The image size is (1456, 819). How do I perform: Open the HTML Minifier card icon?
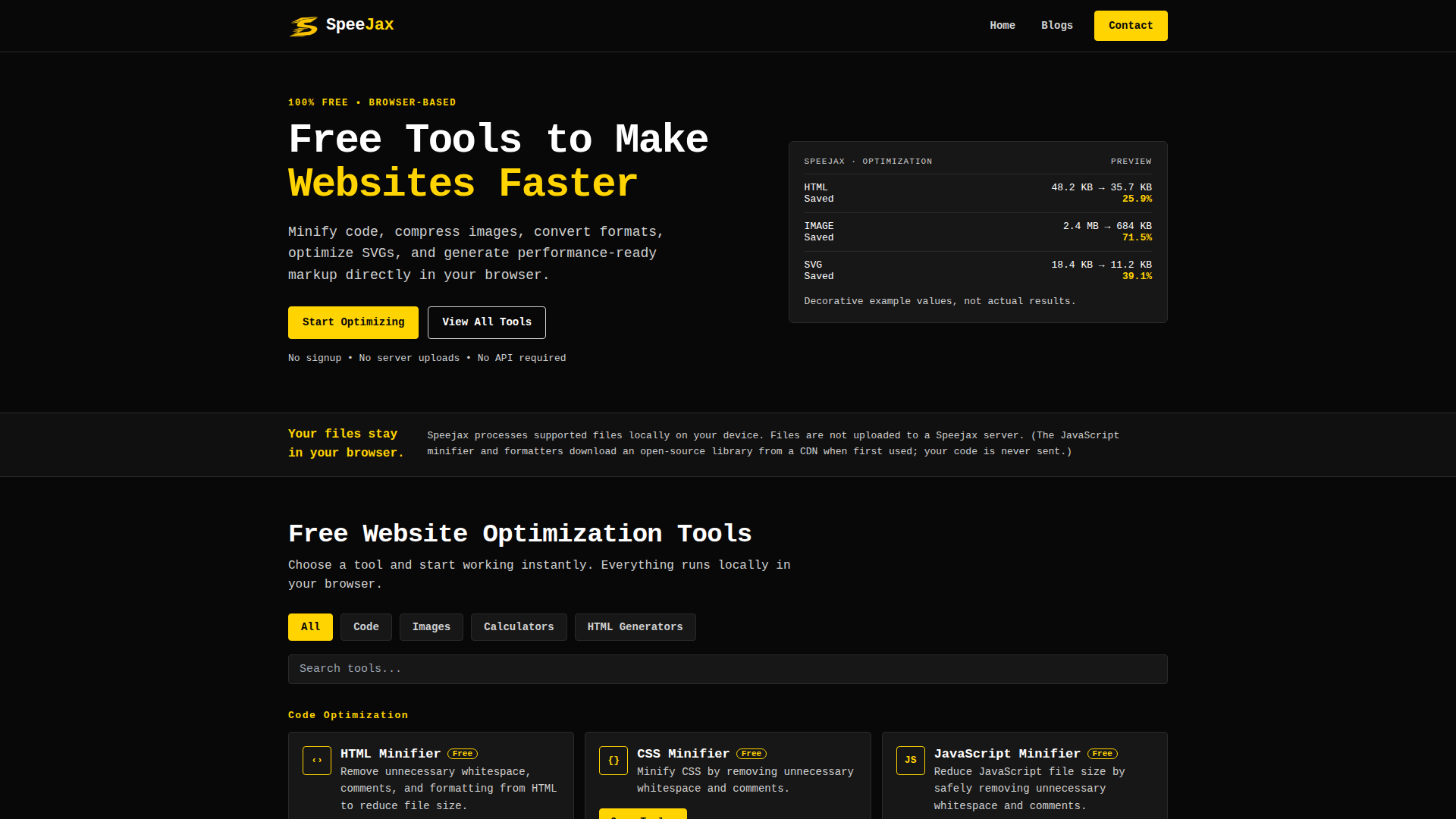(317, 761)
